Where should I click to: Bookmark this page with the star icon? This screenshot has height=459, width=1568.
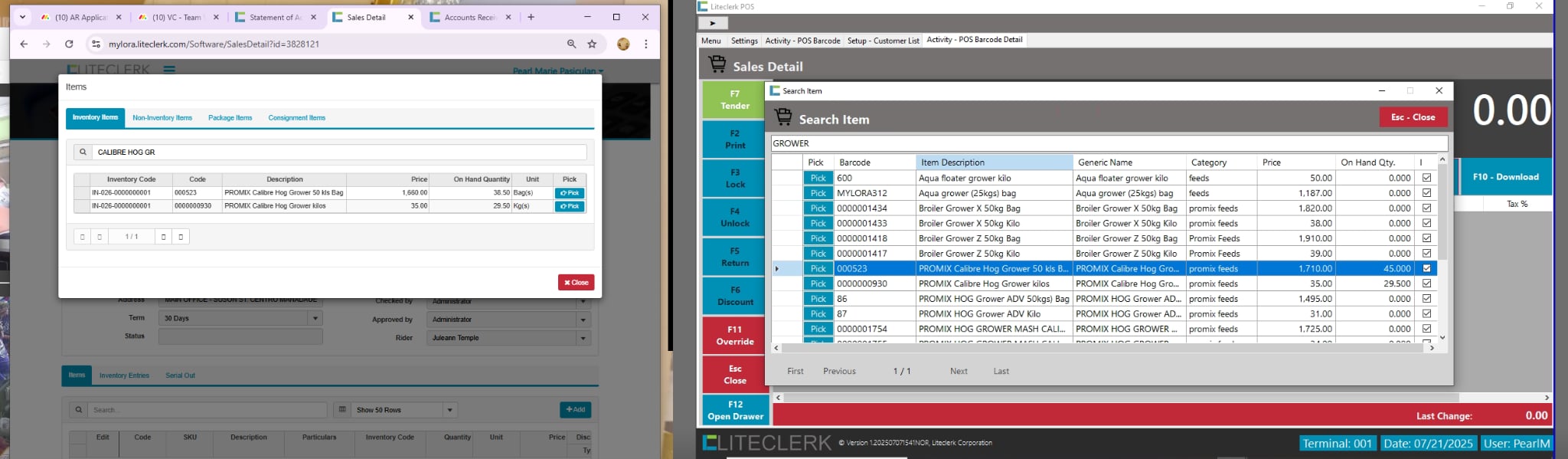(592, 44)
